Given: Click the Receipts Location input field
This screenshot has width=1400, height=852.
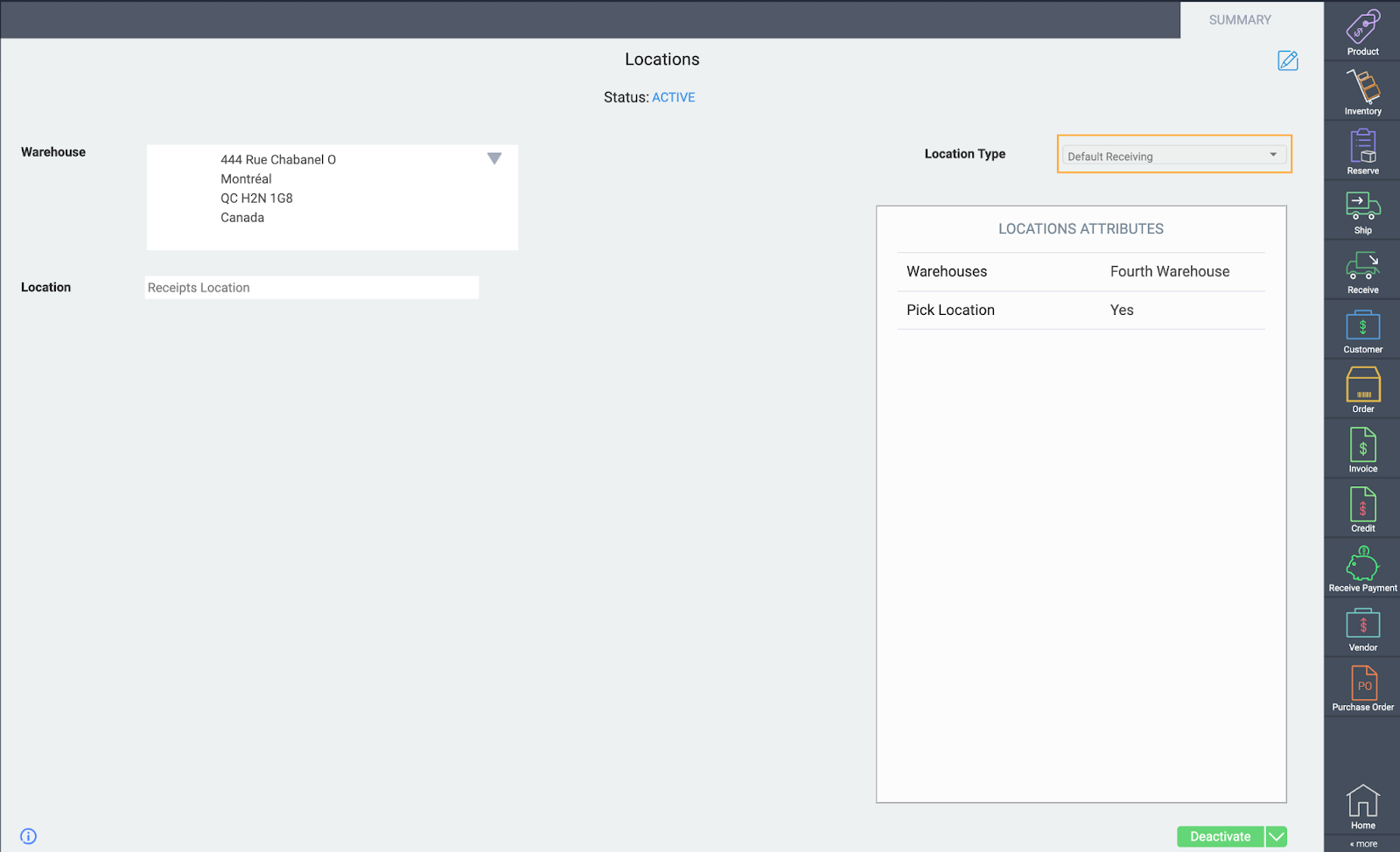Looking at the screenshot, I should [x=311, y=287].
